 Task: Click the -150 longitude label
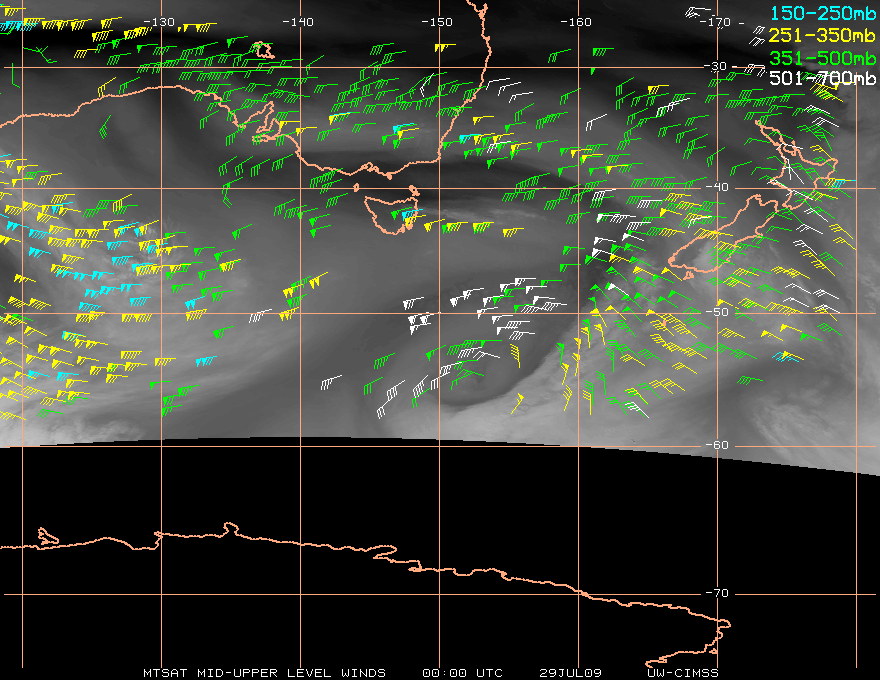[x=437, y=22]
